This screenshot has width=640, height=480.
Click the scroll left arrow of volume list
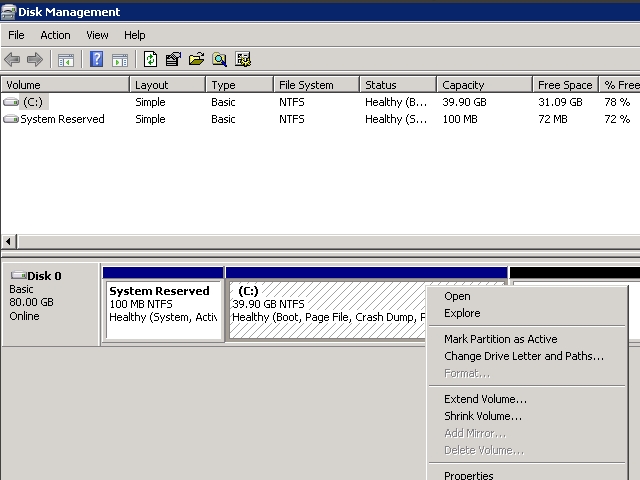[9, 241]
